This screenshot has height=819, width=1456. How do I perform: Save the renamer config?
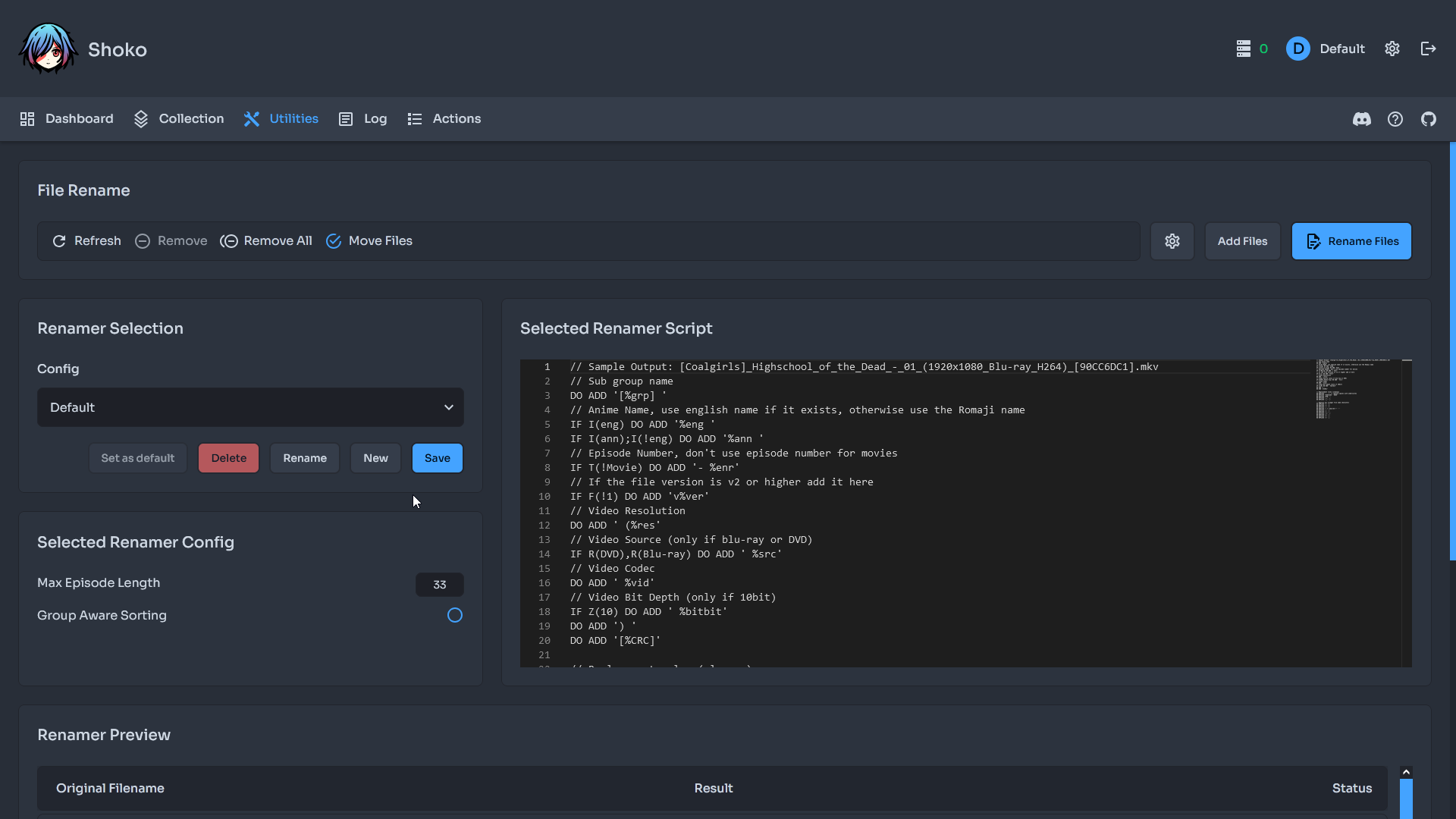[x=437, y=458]
